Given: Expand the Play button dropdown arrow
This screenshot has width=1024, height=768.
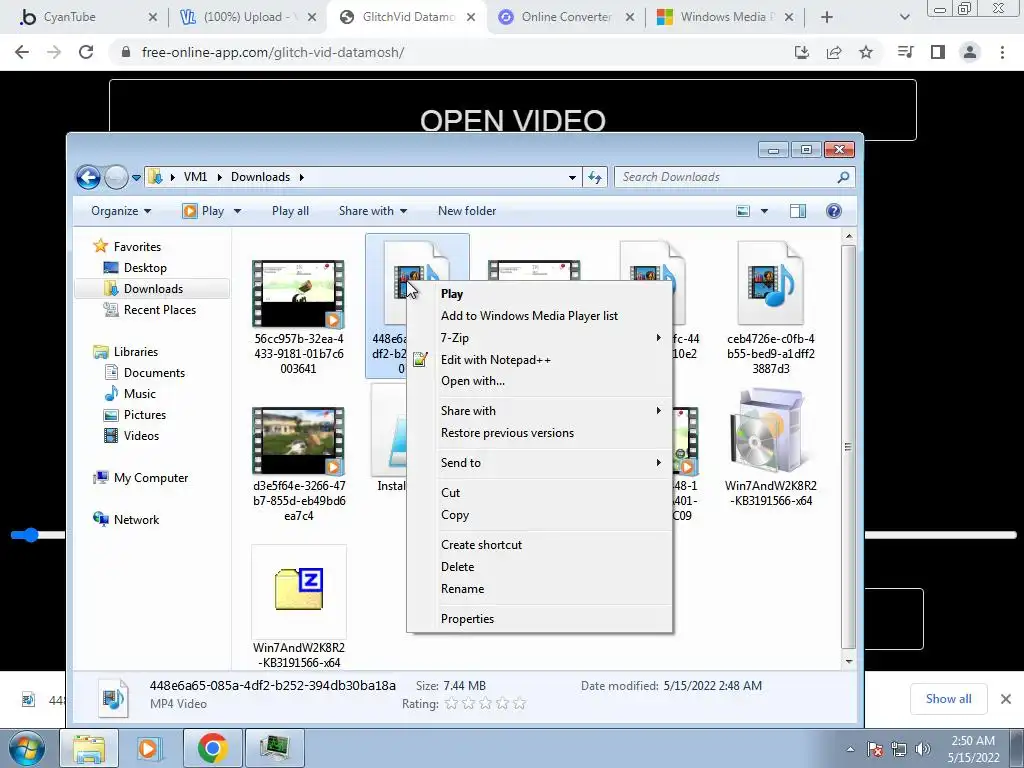Looking at the screenshot, I should pos(237,211).
